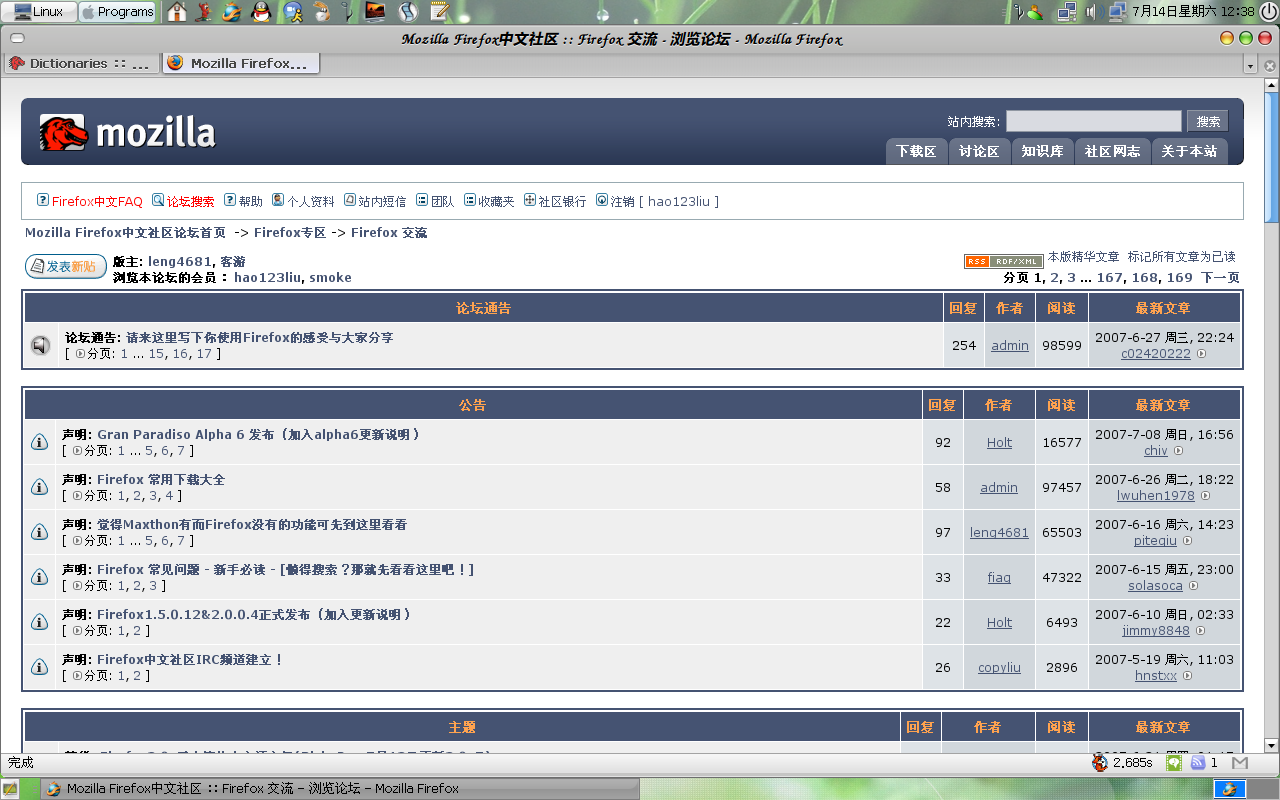Image resolution: width=1280 pixels, height=800 pixels.
Task: Log out via 注销 hao123liu link
Action: click(664, 201)
